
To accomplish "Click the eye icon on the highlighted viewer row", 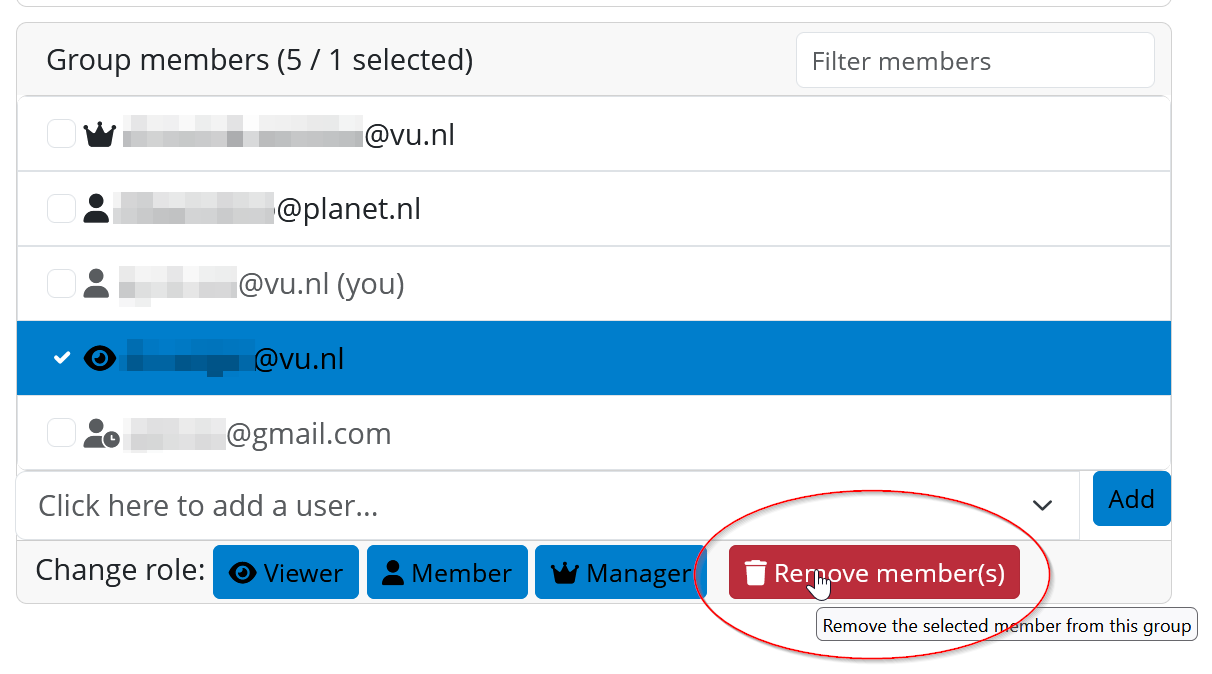I will (x=99, y=358).
